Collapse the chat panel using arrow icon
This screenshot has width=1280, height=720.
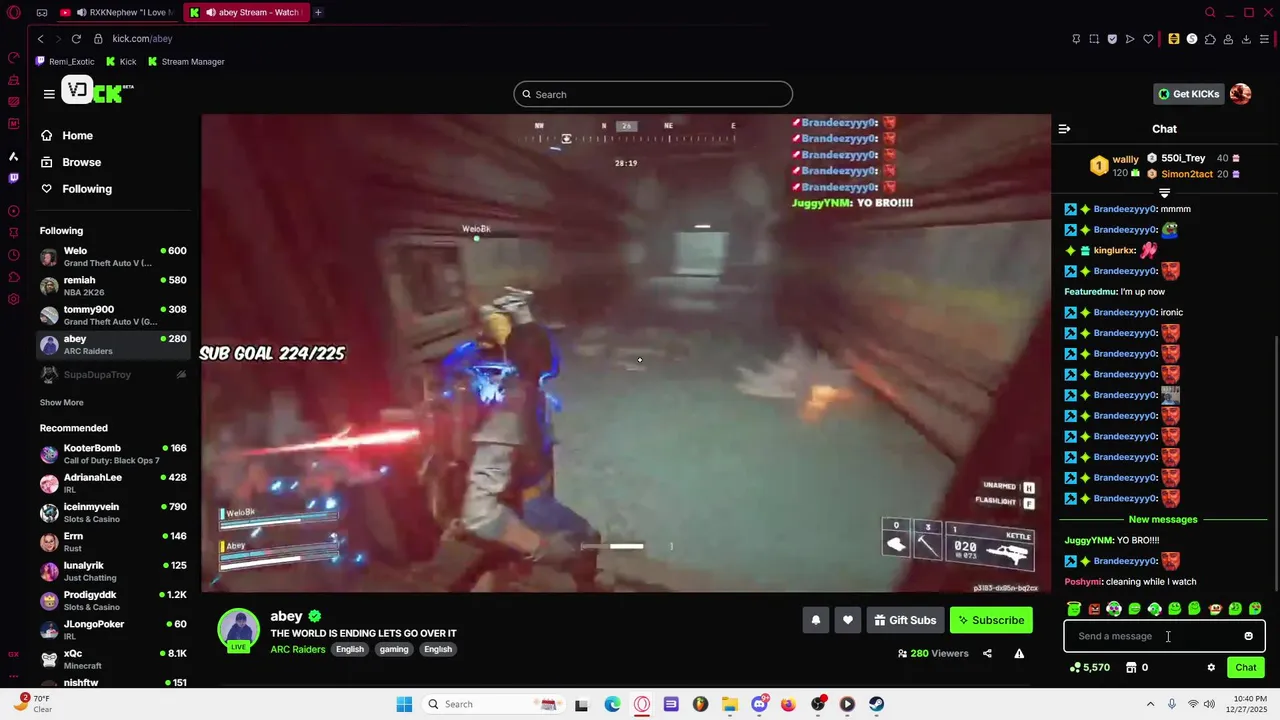tap(1064, 129)
